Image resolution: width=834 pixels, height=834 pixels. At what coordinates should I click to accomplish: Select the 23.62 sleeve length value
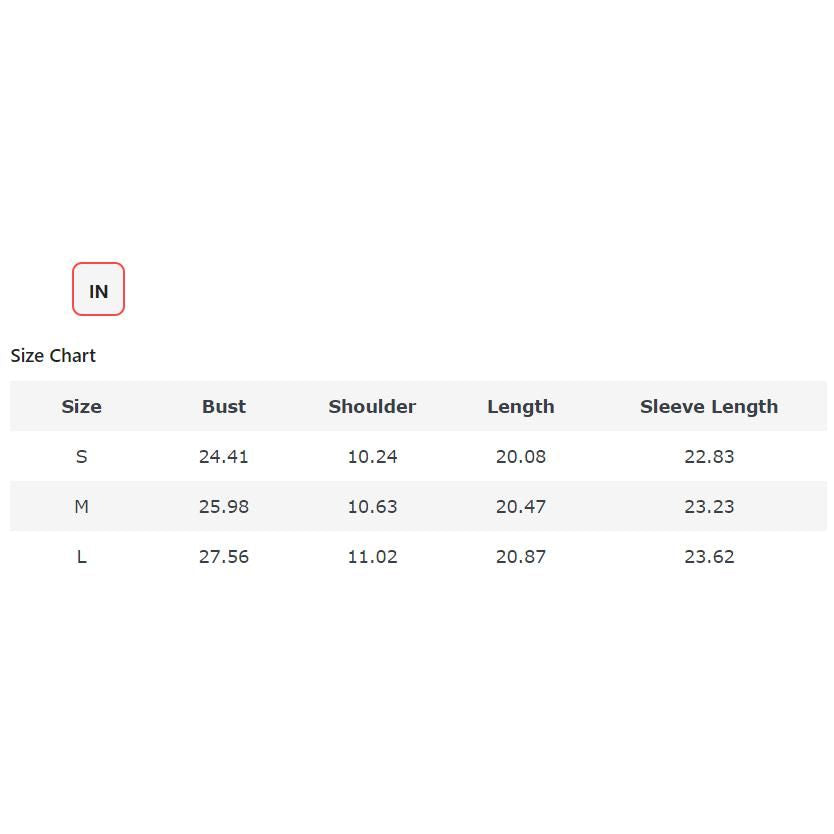[709, 557]
